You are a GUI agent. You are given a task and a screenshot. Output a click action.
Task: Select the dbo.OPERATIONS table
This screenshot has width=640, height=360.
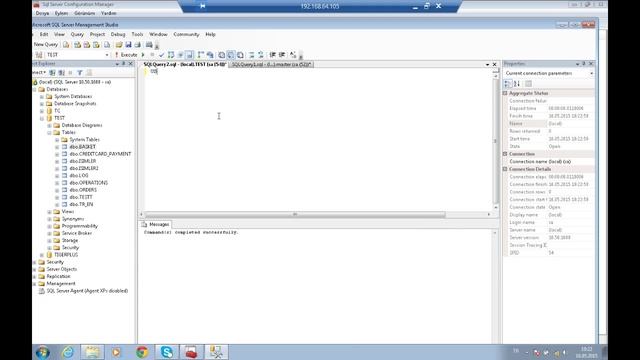click(88, 183)
